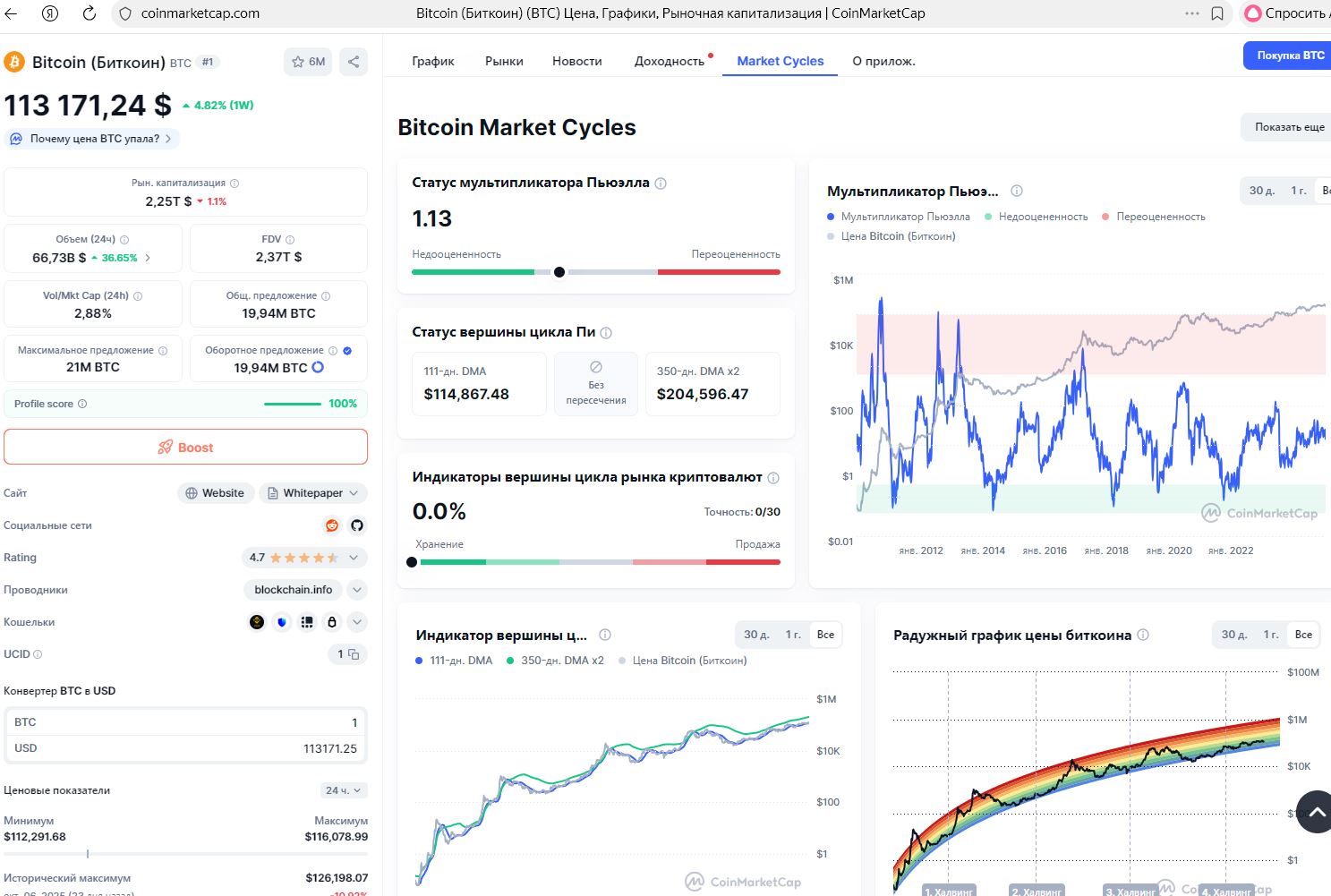
Task: Copy the UCID value with copy icon
Action: click(354, 654)
